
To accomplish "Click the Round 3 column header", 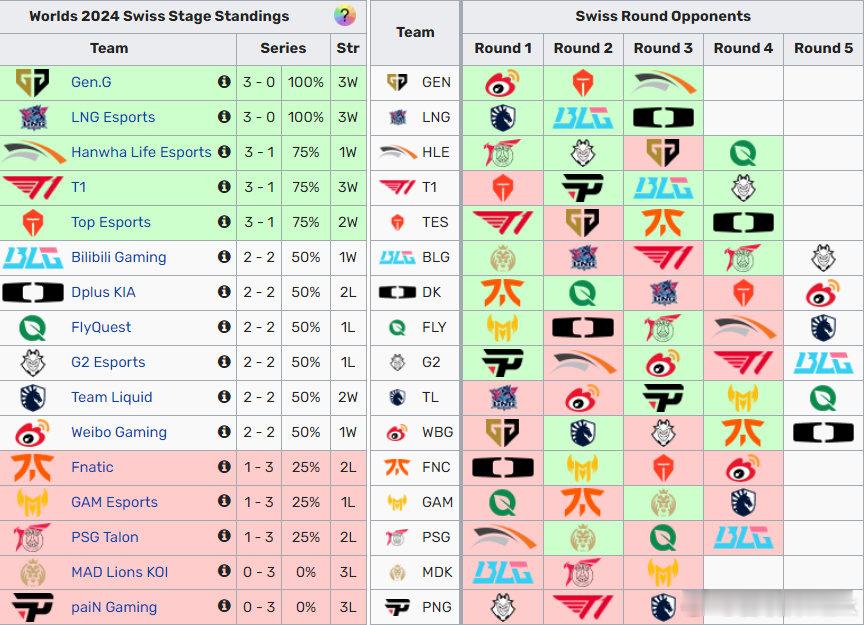I will [663, 49].
